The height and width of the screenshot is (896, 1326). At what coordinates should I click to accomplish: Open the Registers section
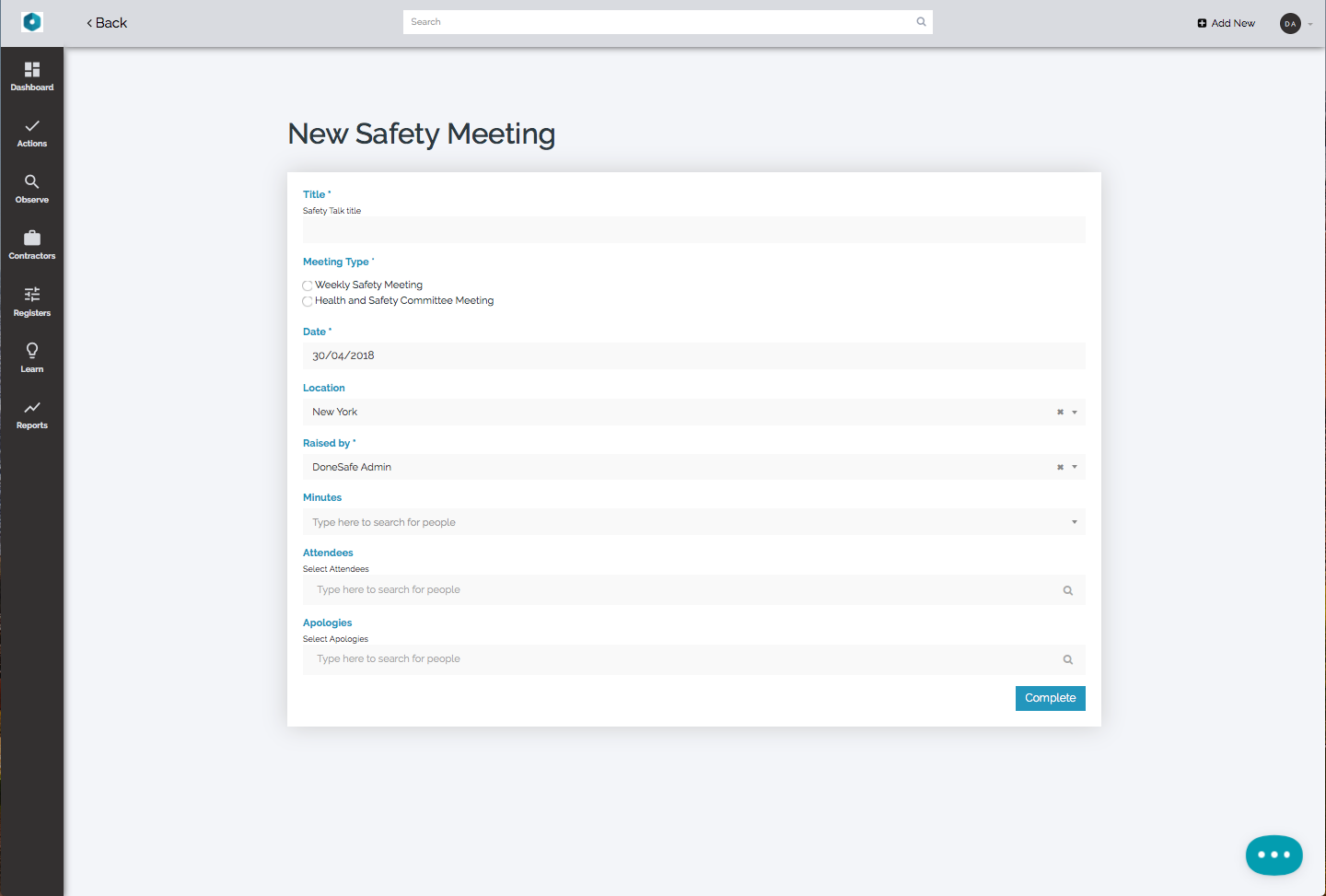point(32,301)
